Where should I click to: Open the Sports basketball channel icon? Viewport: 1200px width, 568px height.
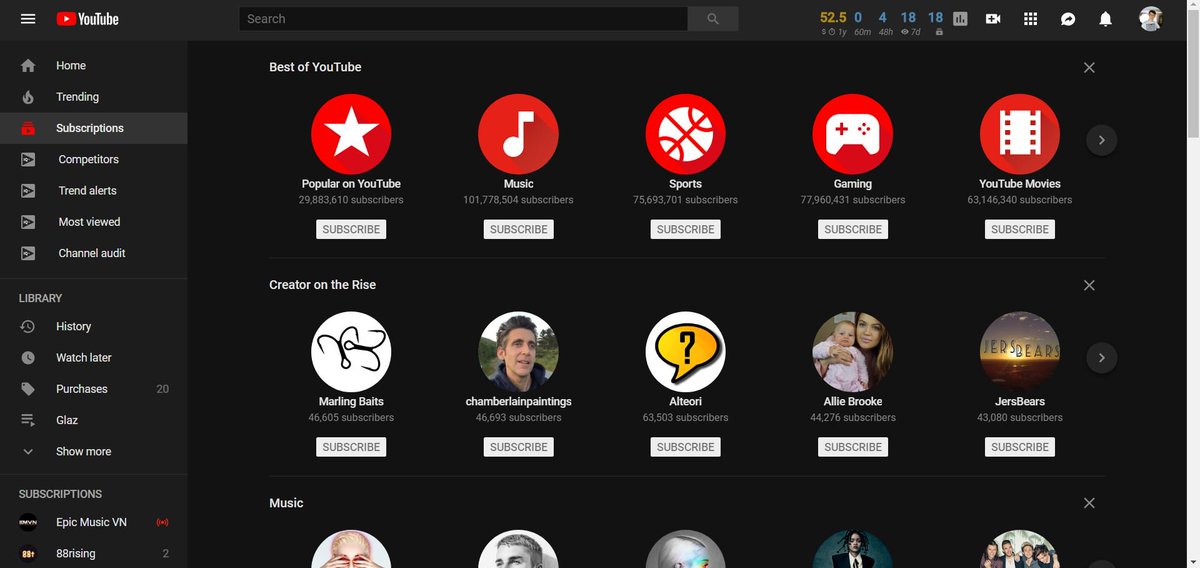[x=685, y=134]
